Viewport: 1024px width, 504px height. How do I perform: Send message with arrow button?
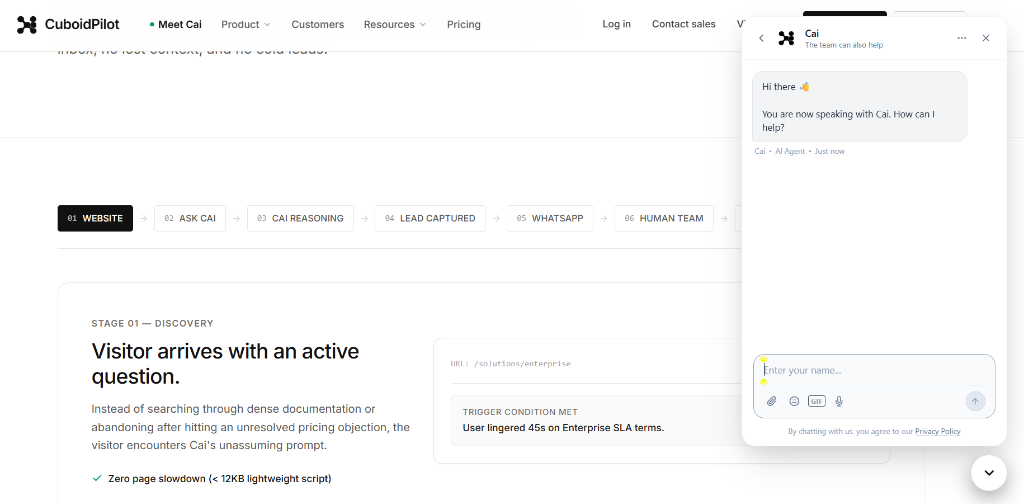975,402
